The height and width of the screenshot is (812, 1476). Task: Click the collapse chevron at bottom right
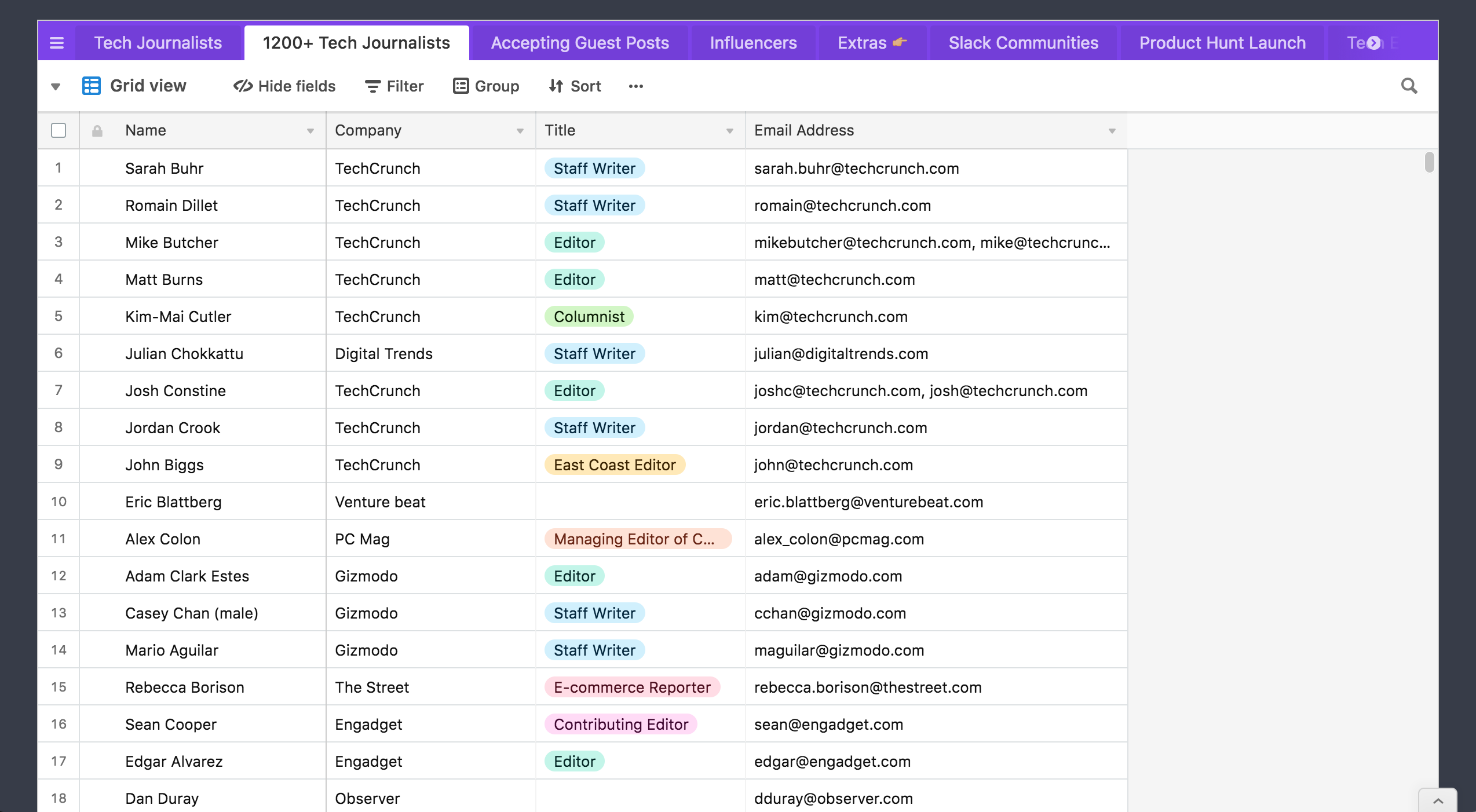[x=1438, y=801]
